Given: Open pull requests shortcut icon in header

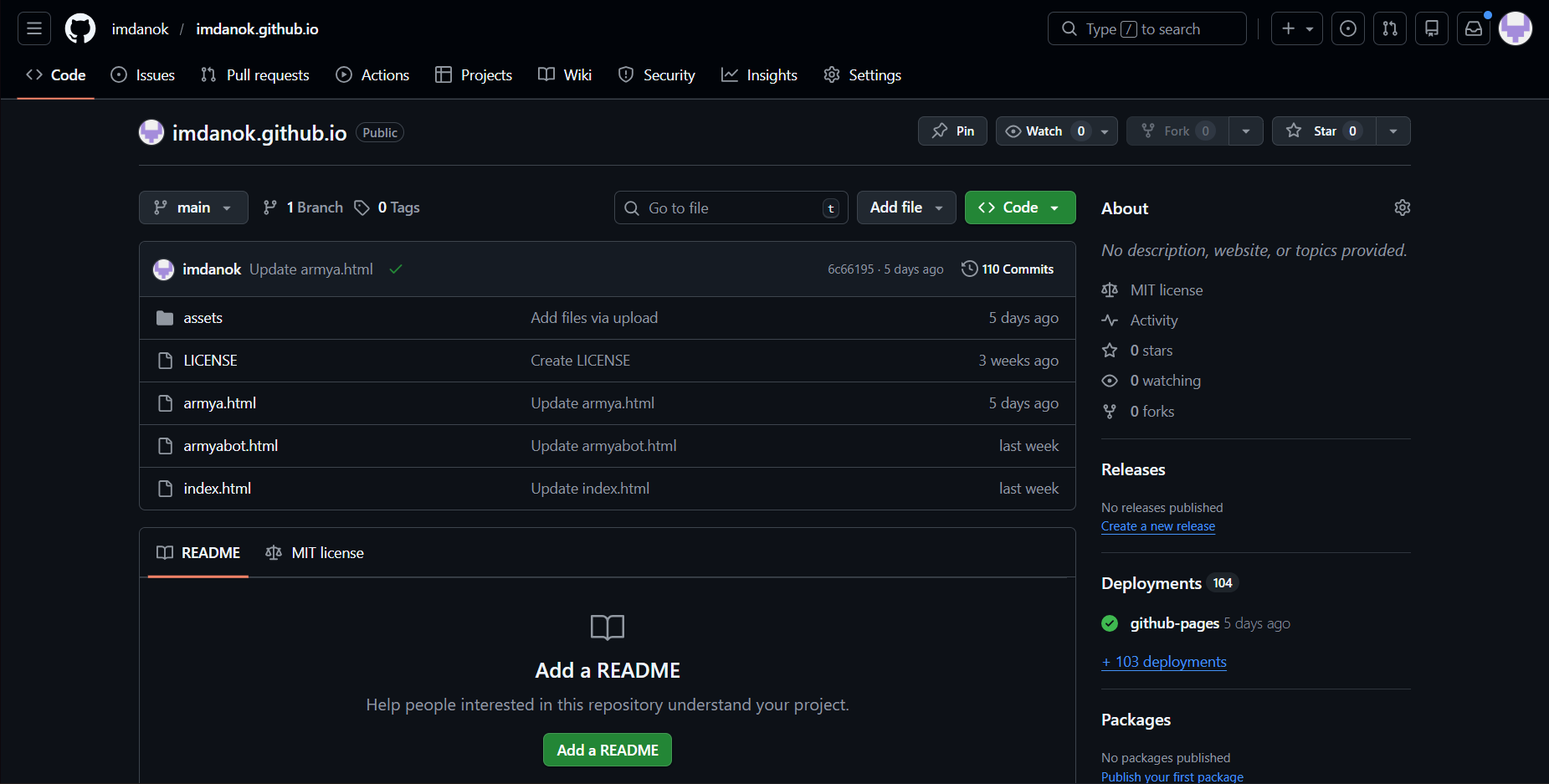Looking at the screenshot, I should (1390, 28).
